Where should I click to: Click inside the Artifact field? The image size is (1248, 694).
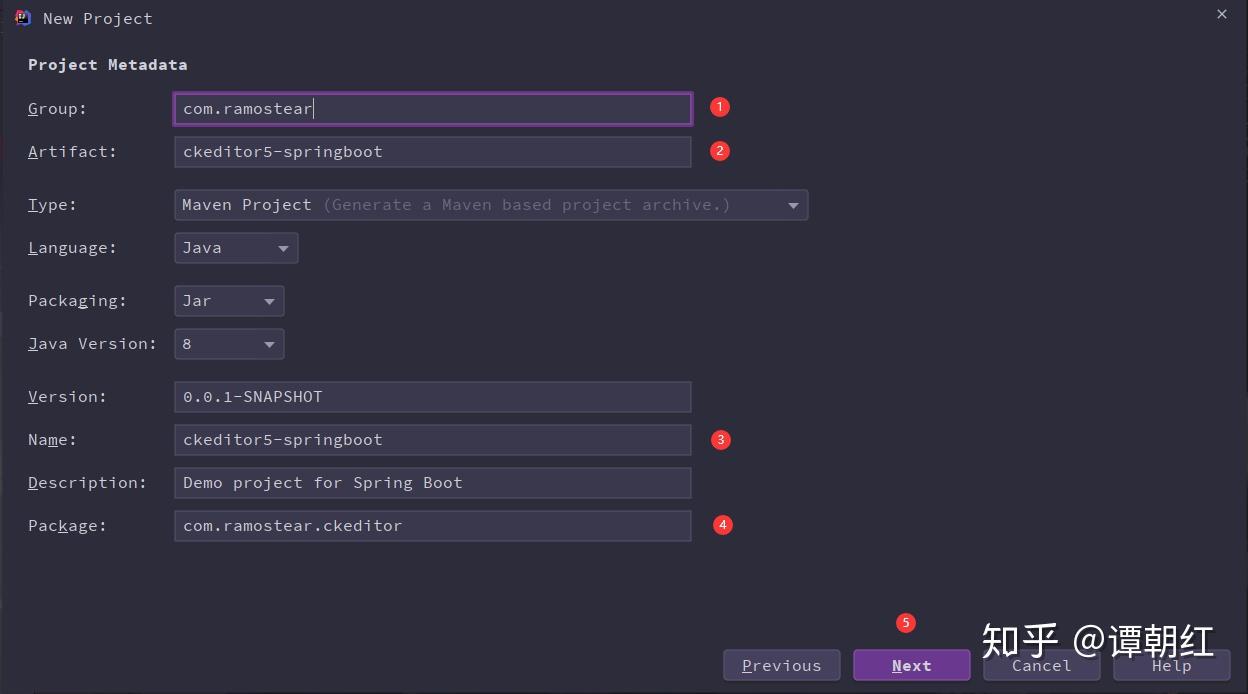click(x=432, y=151)
